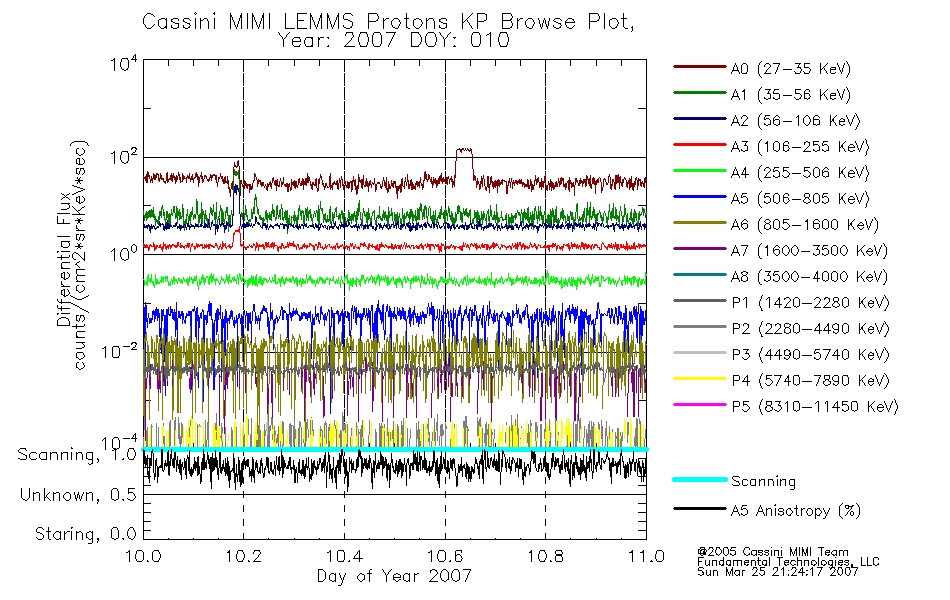
Task: Click the P4 (5740-7890 KeV) yellow legend line
Action: 700,379
